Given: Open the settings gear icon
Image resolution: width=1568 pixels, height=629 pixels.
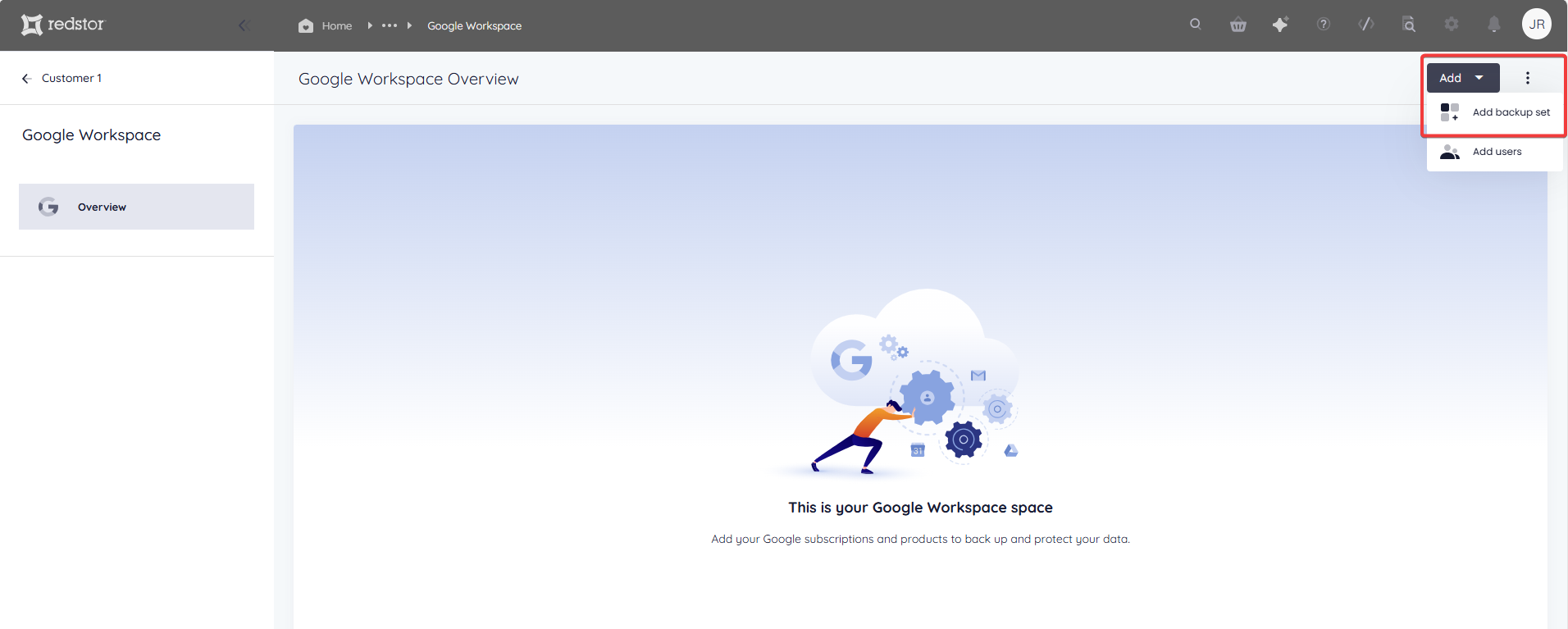Looking at the screenshot, I should tap(1452, 24).
